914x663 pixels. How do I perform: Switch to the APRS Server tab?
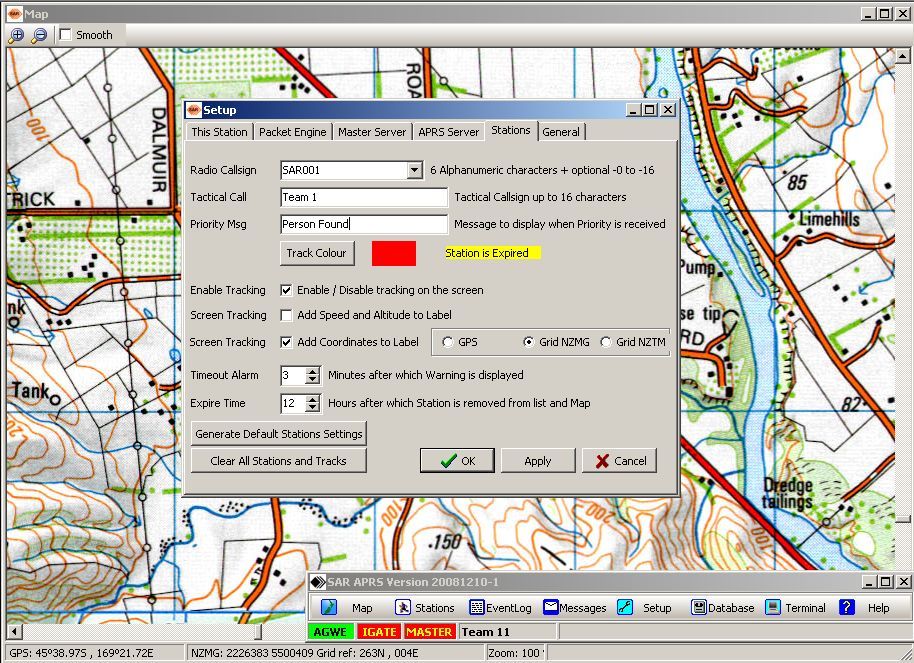(448, 132)
